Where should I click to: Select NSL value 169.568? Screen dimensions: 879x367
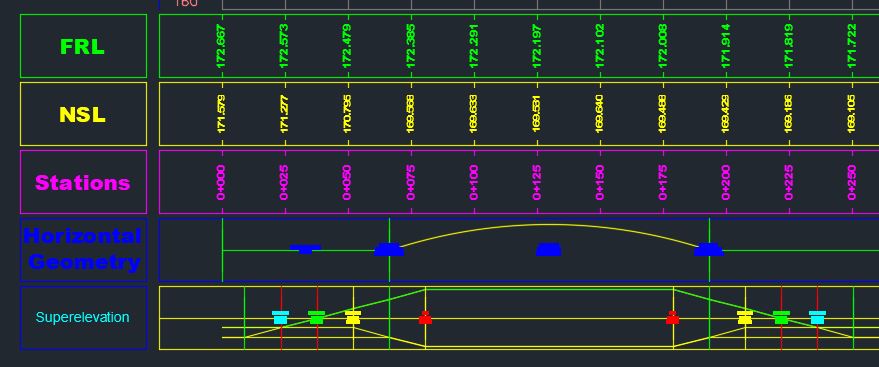tap(410, 114)
